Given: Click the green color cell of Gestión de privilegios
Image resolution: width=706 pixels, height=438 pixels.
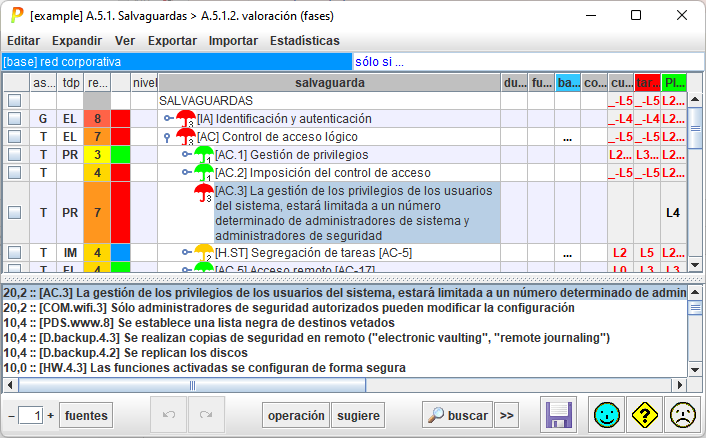Looking at the screenshot, I should pyautogui.click(x=120, y=154).
